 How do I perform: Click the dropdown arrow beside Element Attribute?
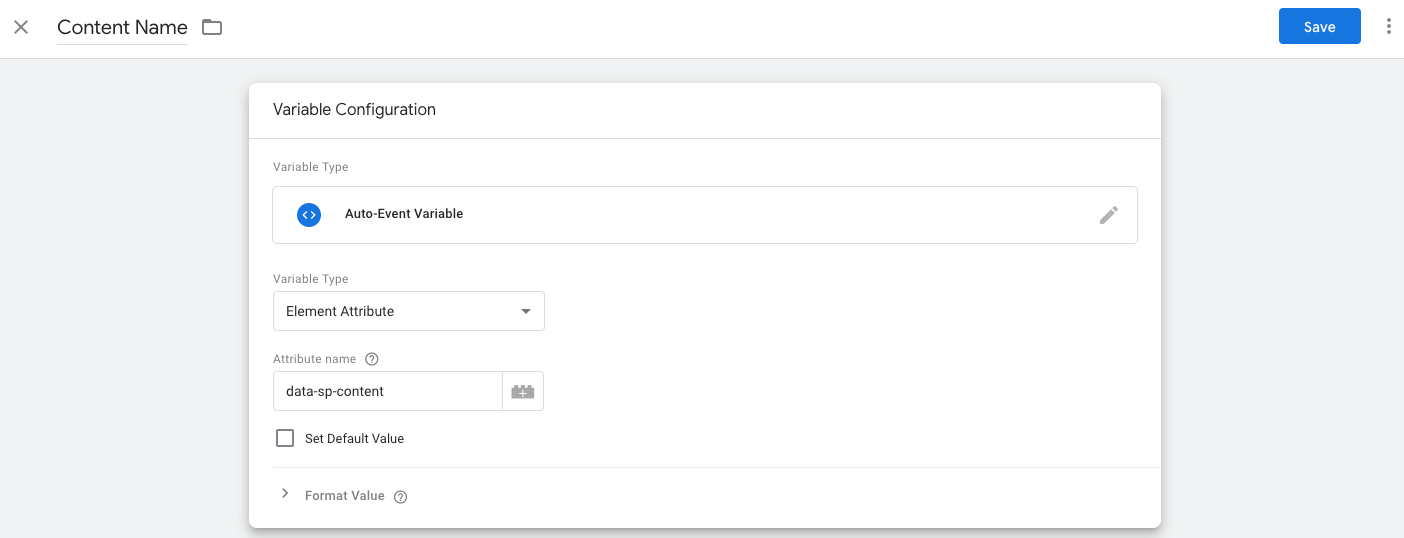tap(526, 311)
